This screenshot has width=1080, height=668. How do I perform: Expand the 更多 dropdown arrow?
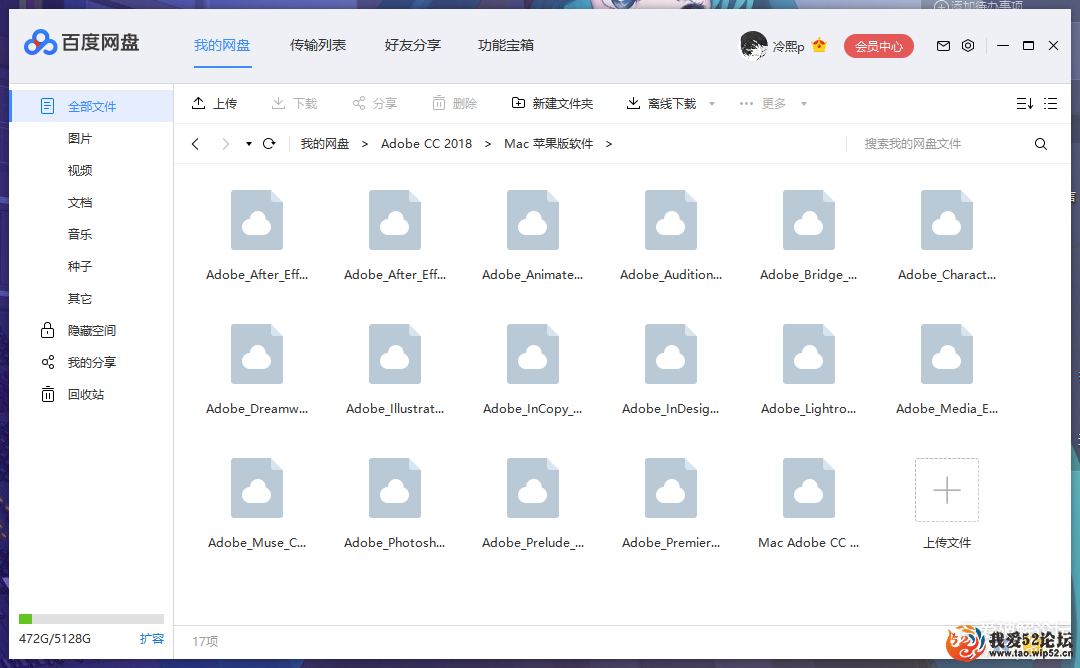point(804,104)
